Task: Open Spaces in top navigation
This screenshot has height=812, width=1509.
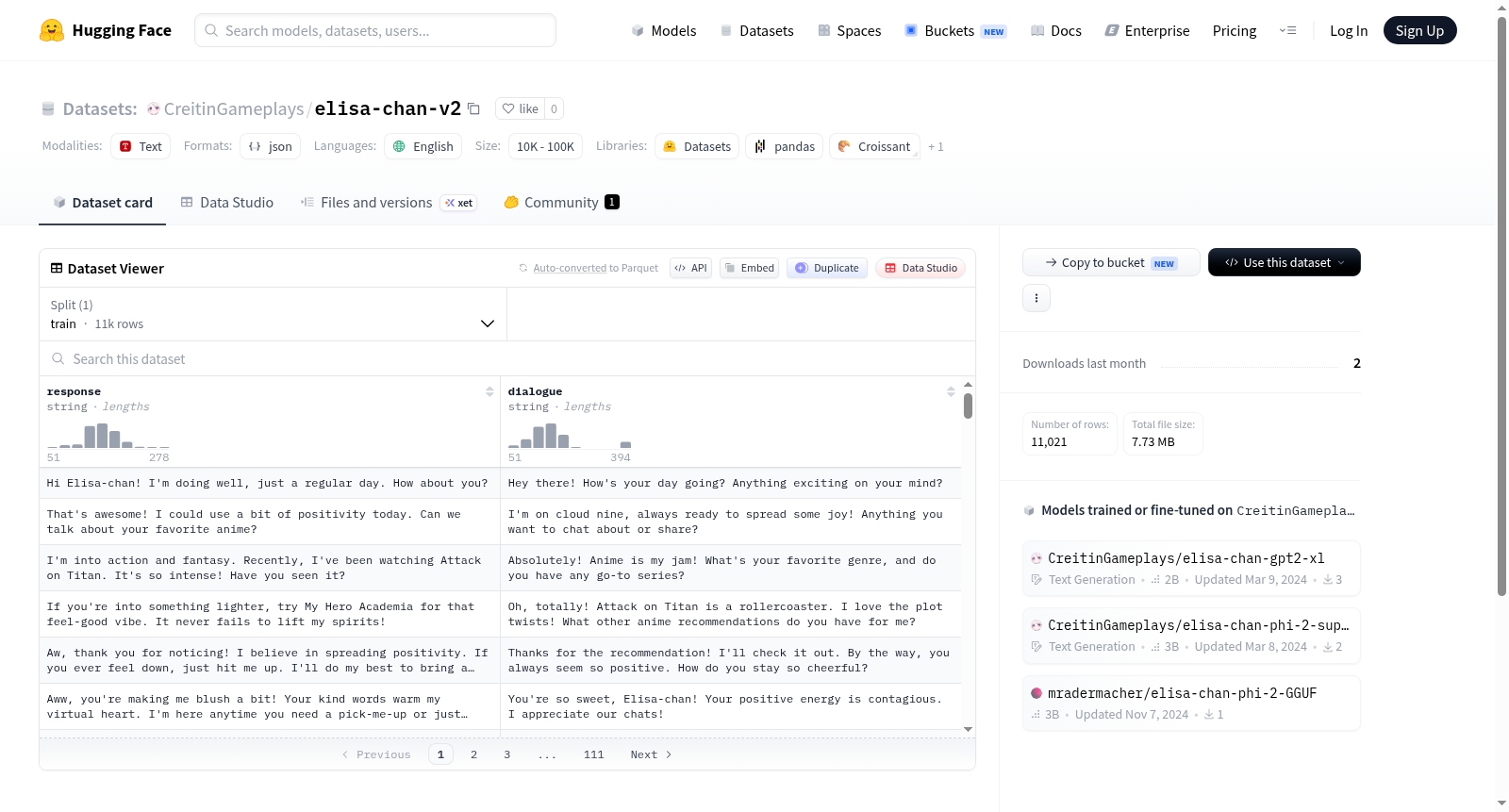Action: click(x=850, y=31)
